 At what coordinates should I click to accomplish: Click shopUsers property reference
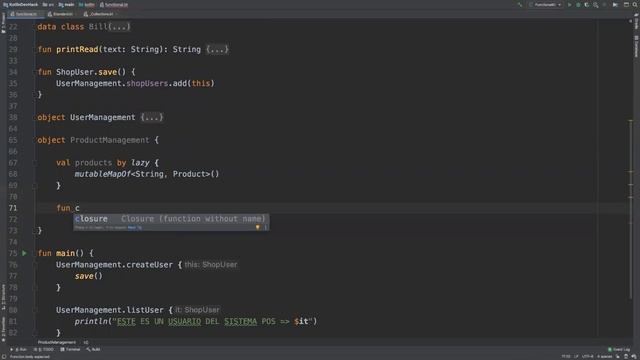click(147, 83)
